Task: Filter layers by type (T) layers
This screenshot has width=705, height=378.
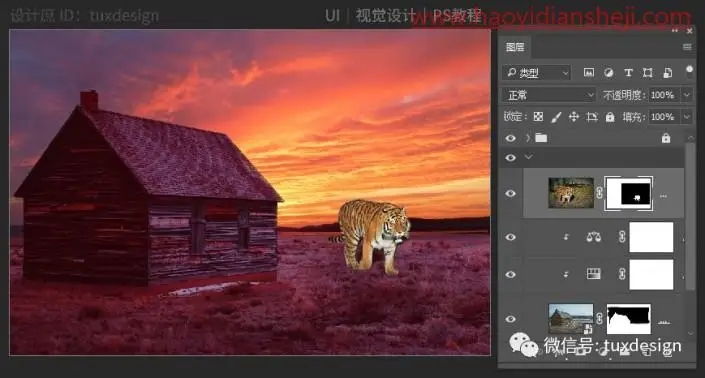Action: click(628, 72)
